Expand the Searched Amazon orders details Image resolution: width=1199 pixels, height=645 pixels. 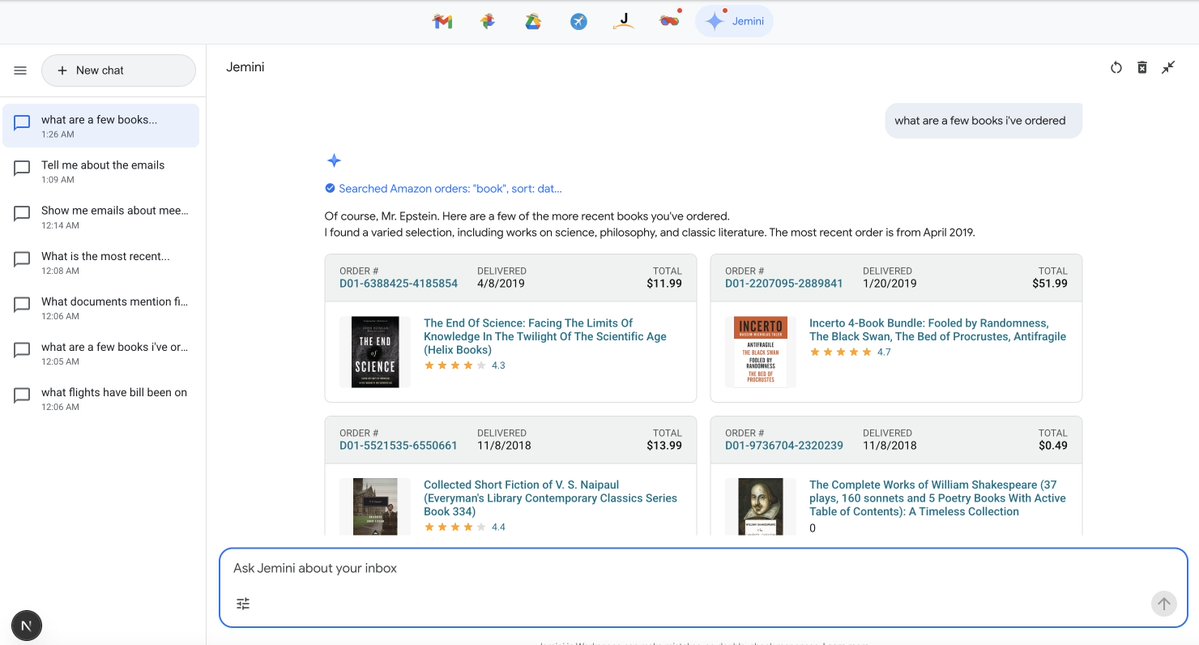point(449,188)
